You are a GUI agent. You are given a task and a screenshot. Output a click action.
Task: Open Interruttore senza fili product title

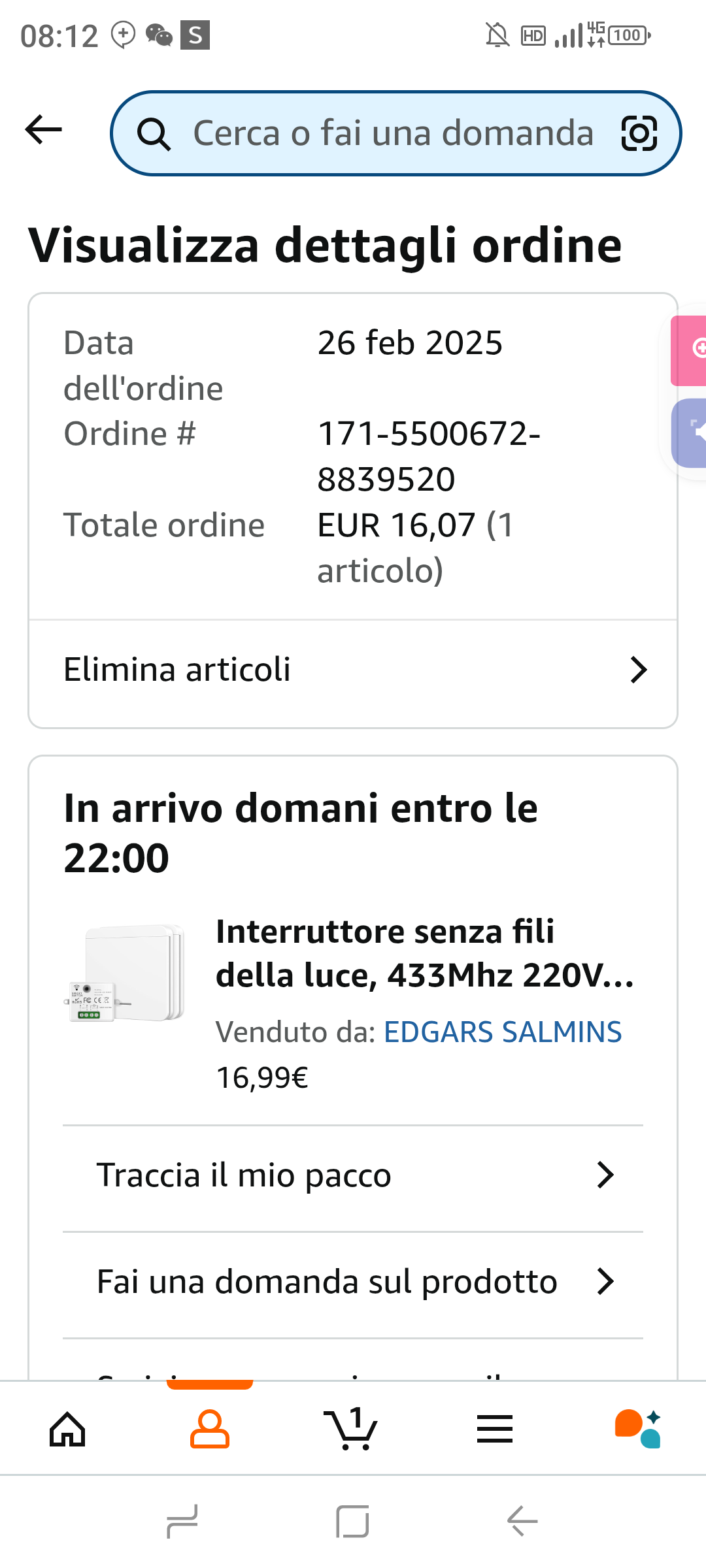click(x=424, y=953)
